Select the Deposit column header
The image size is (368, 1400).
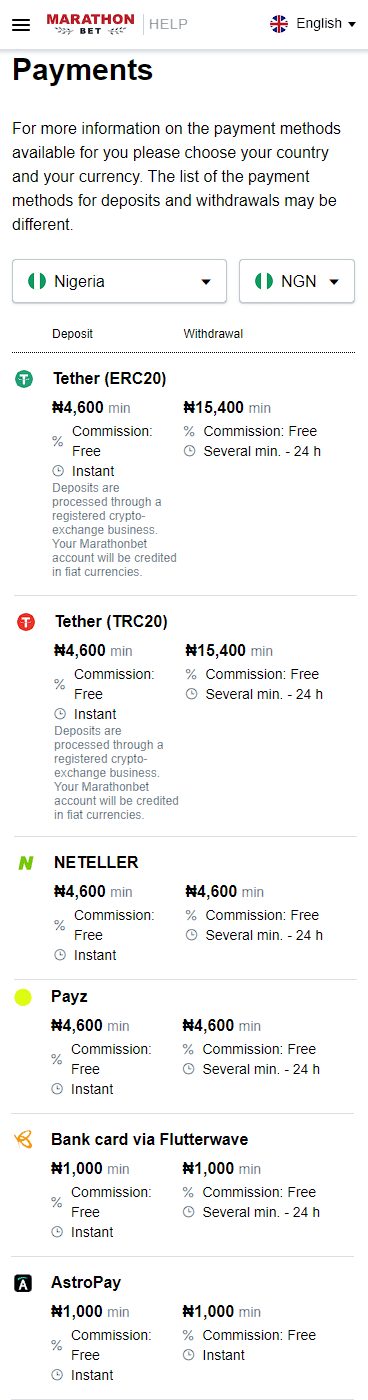pyautogui.click(x=73, y=334)
